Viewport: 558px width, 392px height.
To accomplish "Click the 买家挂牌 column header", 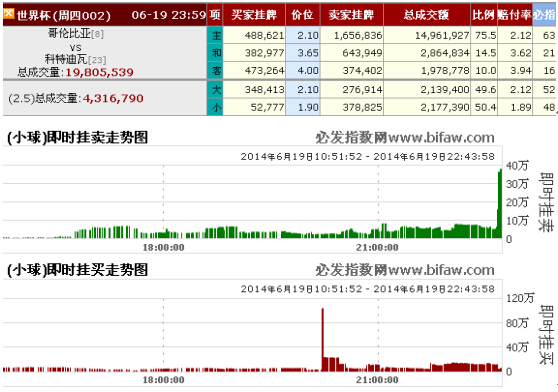I will 254,15.
